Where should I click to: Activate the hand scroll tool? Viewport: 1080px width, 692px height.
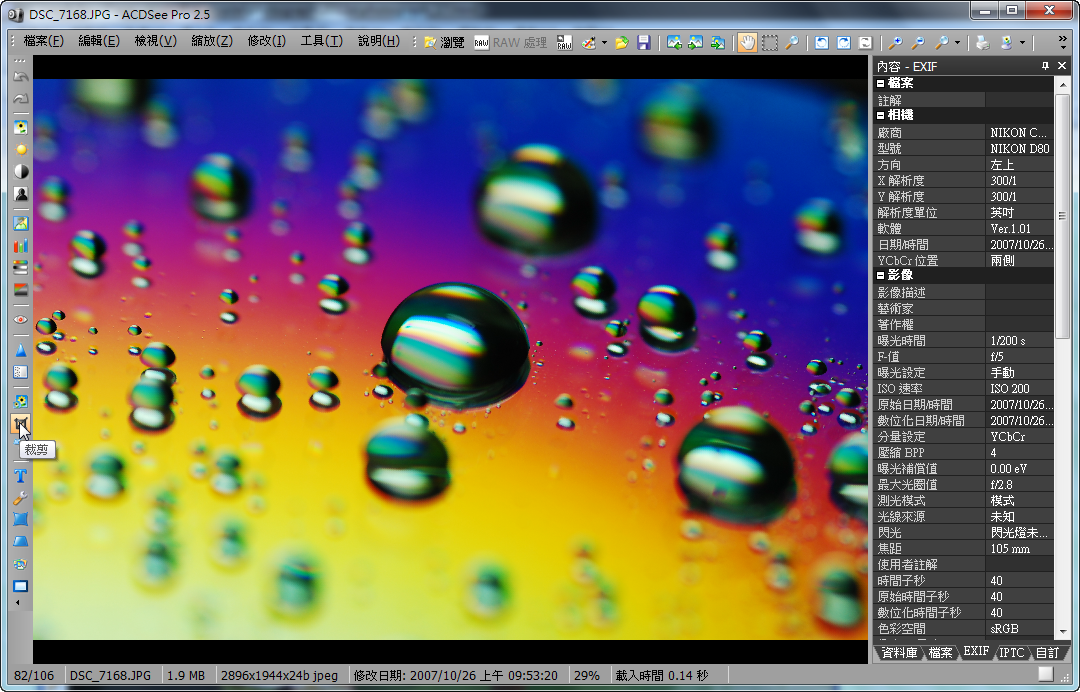tap(746, 43)
